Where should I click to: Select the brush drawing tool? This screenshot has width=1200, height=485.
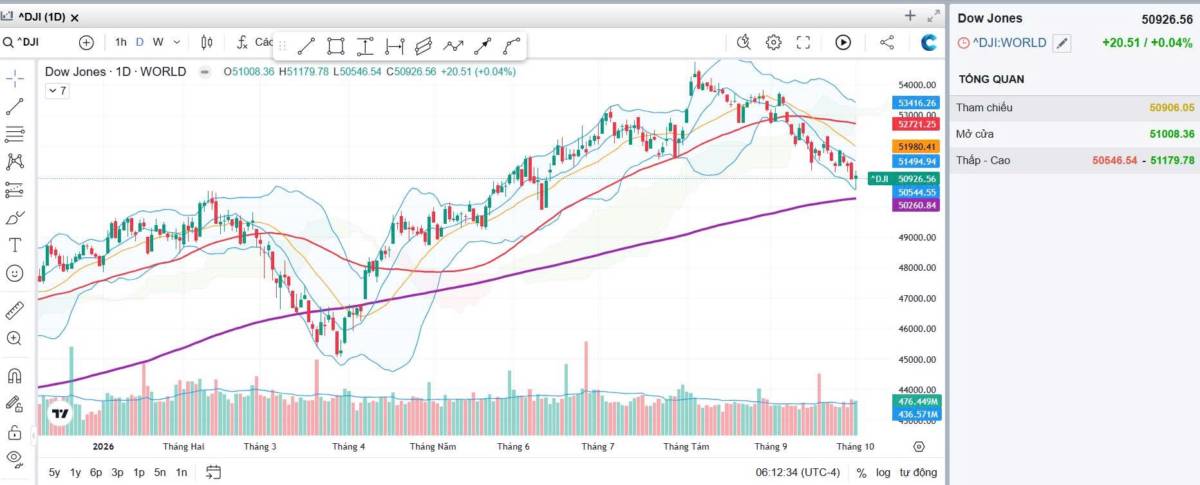(x=15, y=217)
